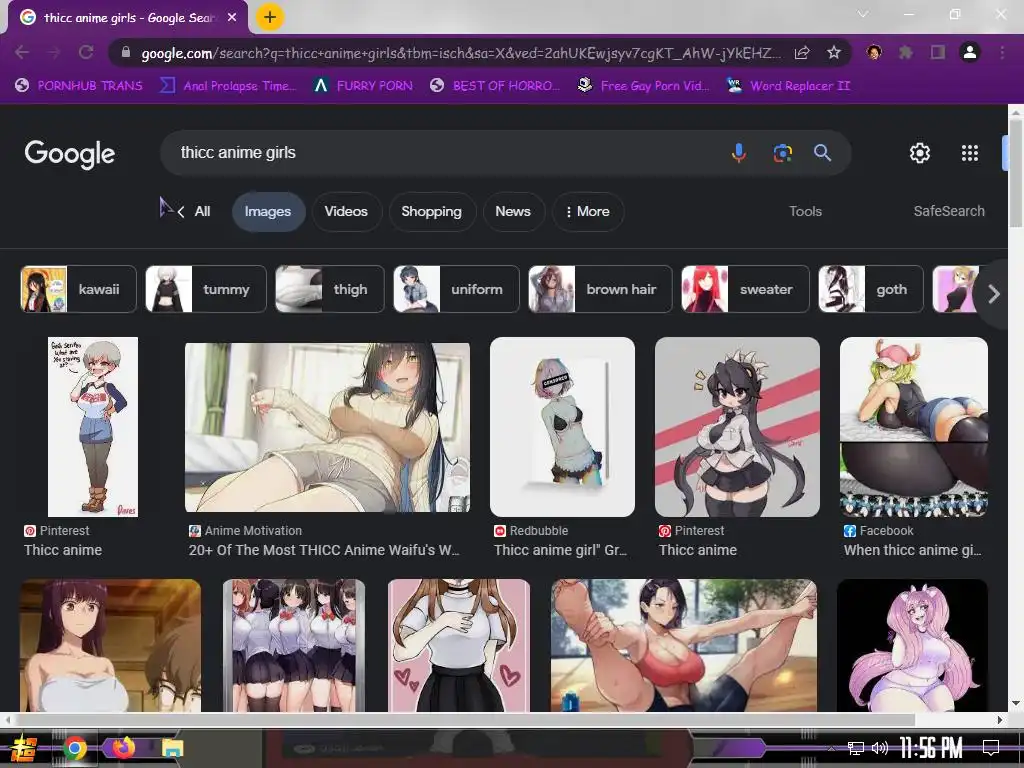Search by image with the Lens icon
The image size is (1024, 768).
pyautogui.click(x=782, y=153)
